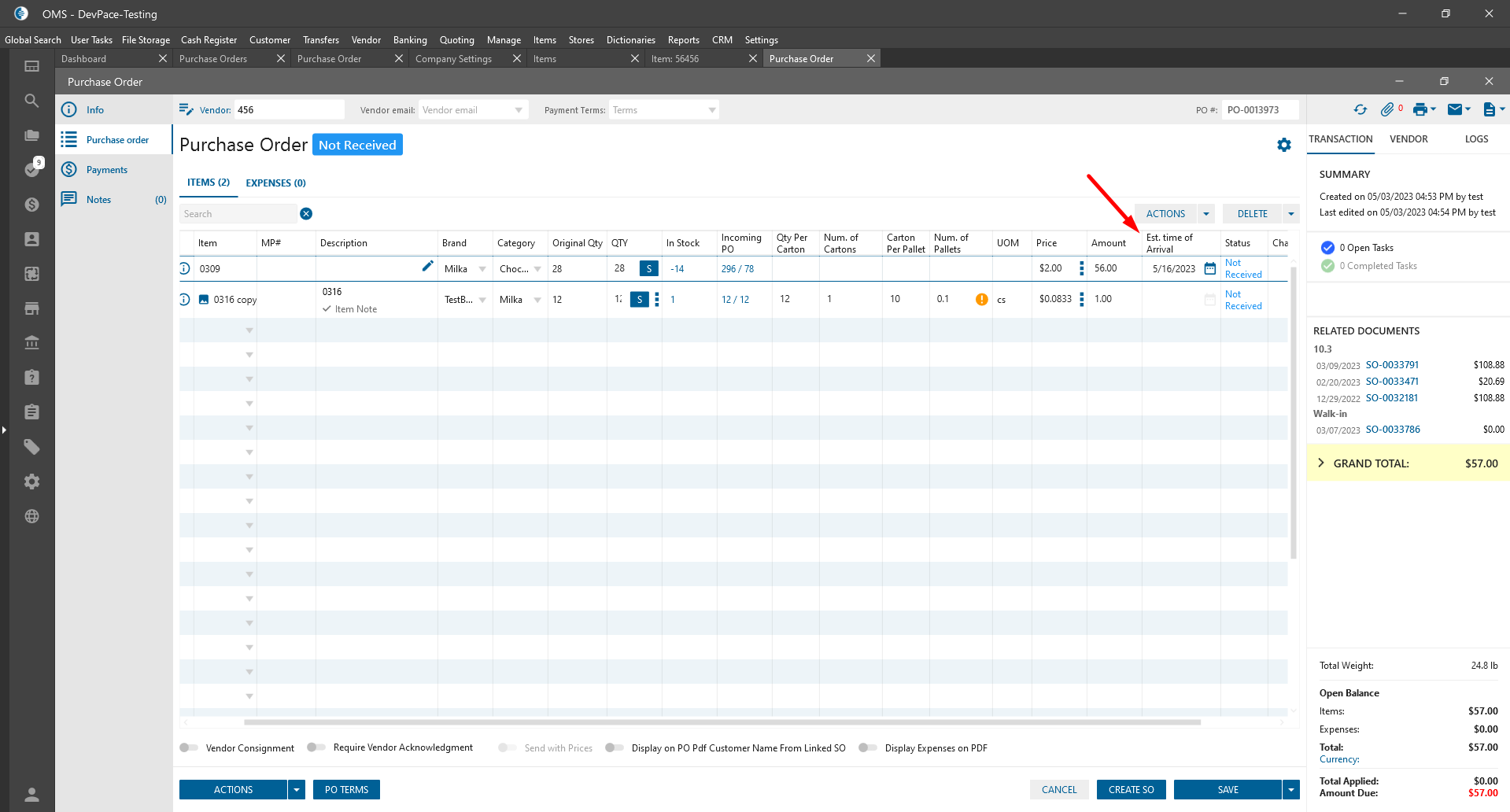The height and width of the screenshot is (812, 1510).
Task: Open the info icon for item 0309
Action: tap(185, 268)
